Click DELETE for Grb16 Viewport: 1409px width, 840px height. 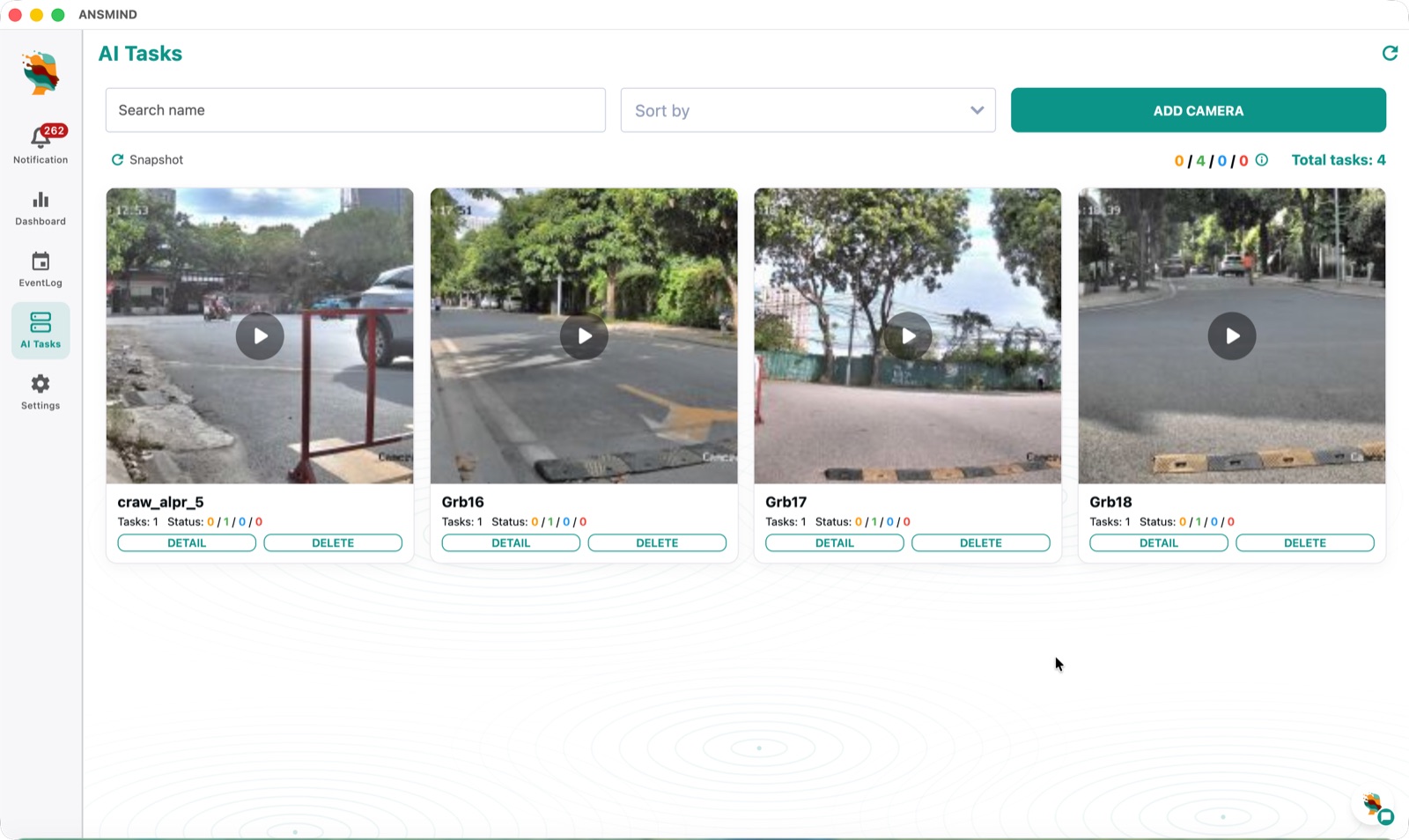pos(657,542)
